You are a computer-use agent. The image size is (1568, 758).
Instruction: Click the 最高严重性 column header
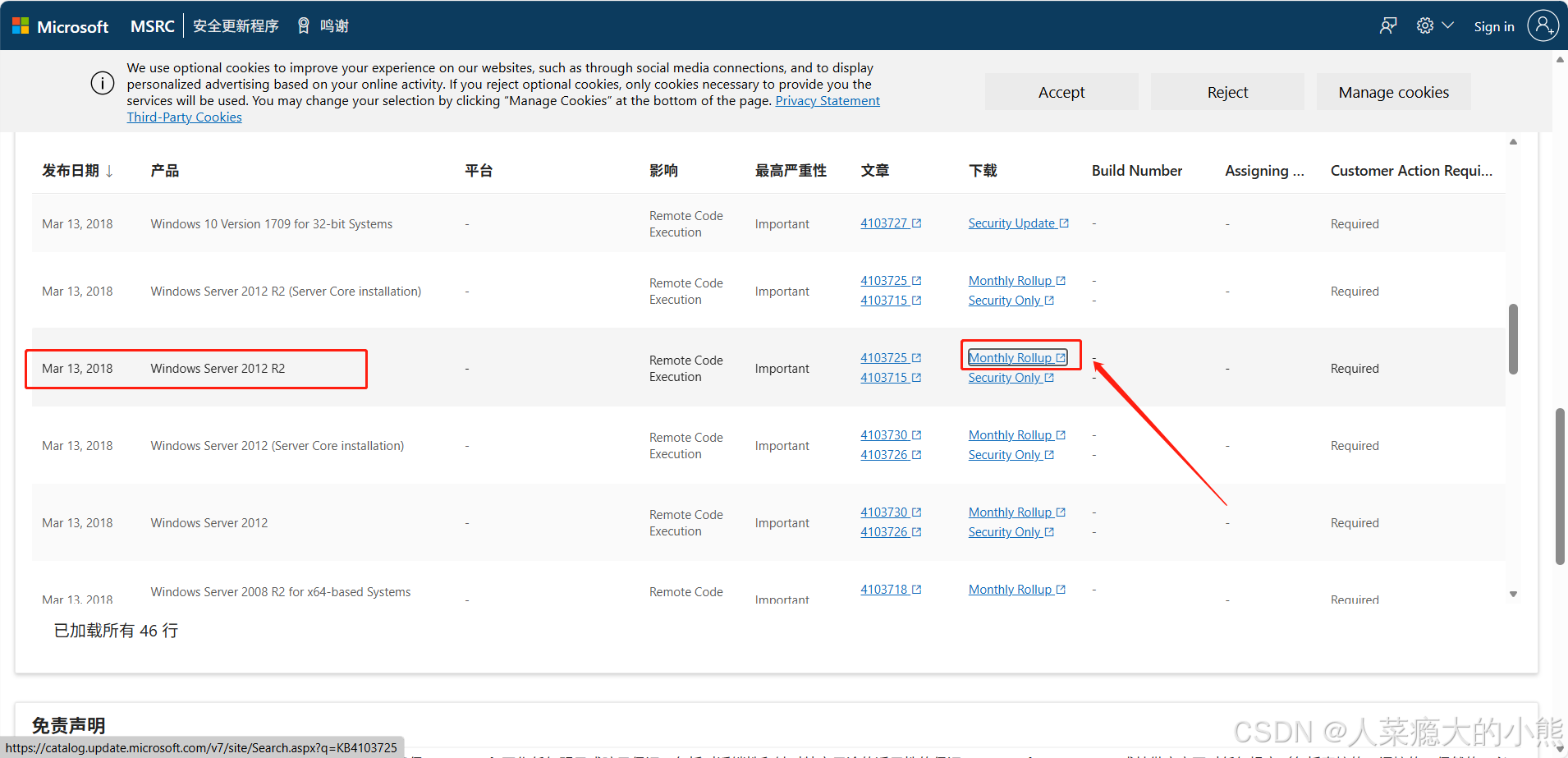pos(791,171)
